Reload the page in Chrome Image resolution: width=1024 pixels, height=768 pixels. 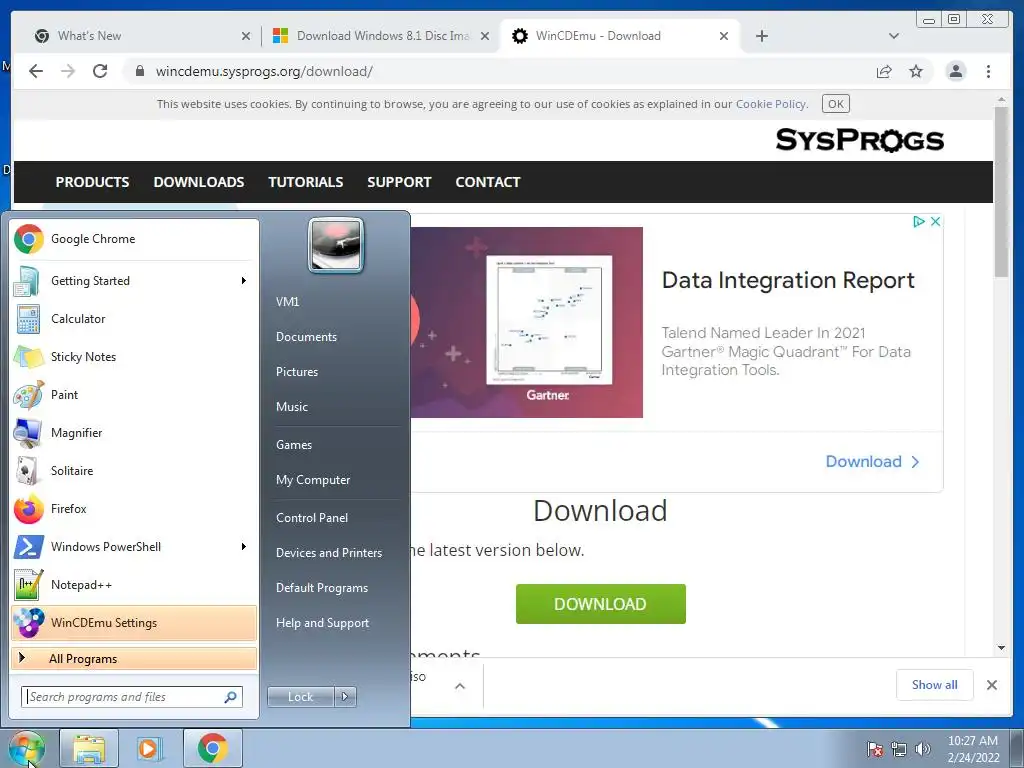click(x=100, y=71)
